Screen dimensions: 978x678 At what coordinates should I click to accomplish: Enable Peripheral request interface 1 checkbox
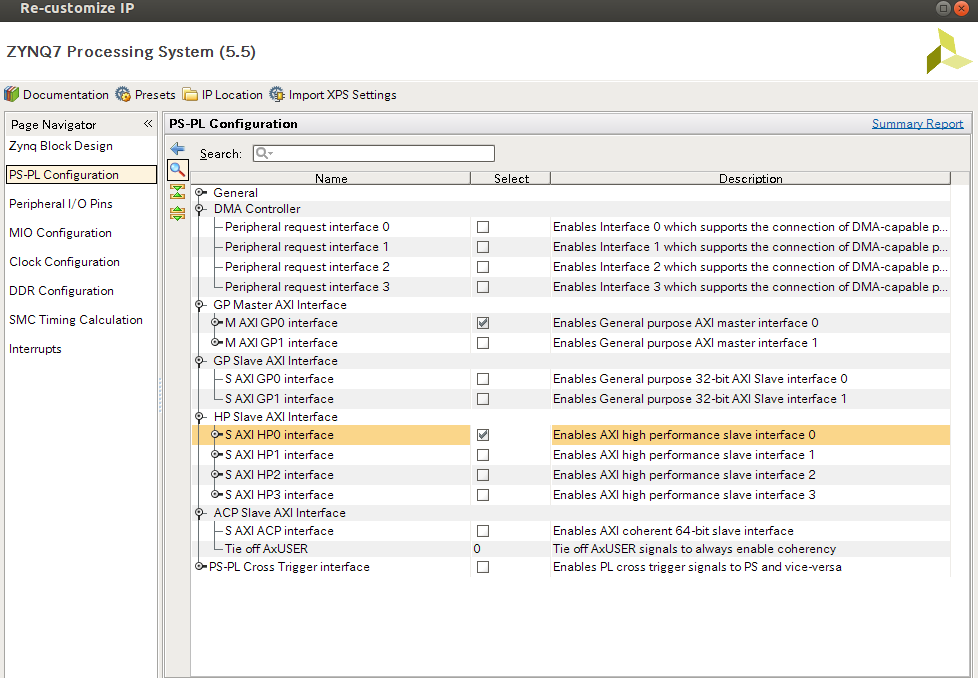tap(483, 247)
